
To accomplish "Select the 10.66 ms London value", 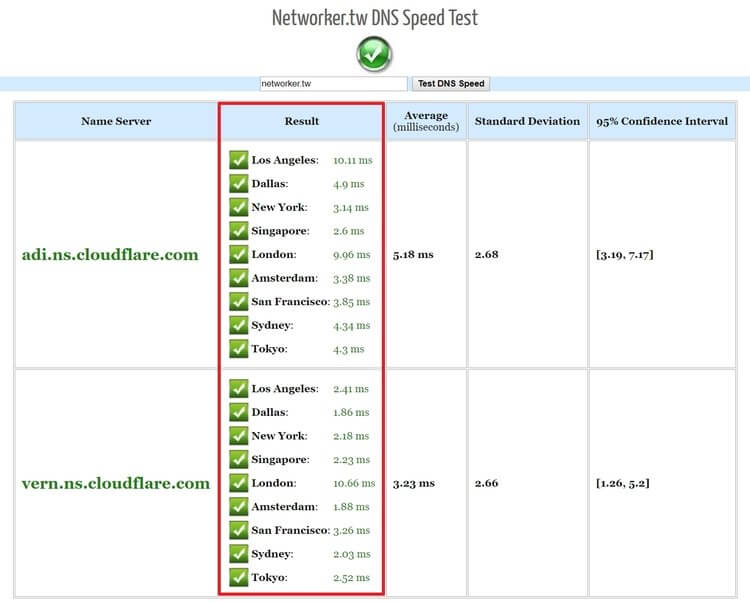I will 354,483.
